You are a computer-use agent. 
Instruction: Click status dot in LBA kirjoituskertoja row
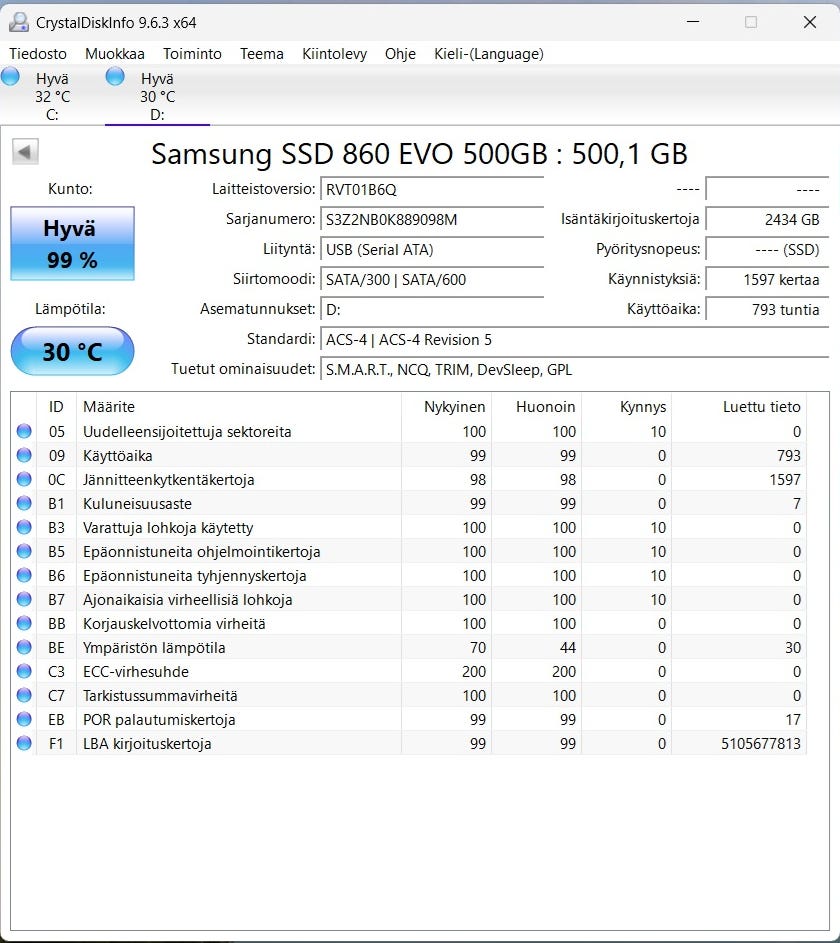click(24, 743)
